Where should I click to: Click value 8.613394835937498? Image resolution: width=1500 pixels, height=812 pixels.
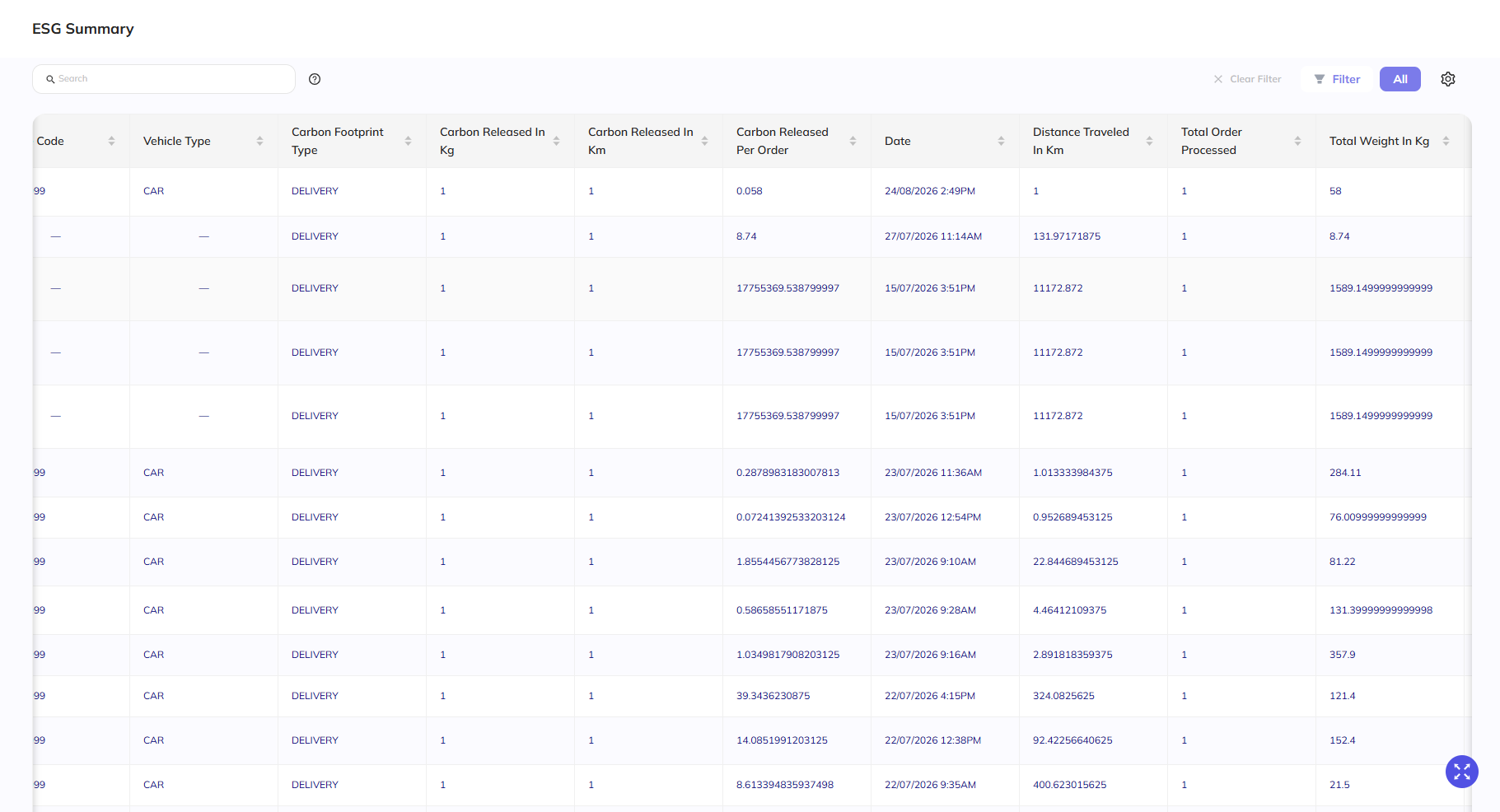point(785,785)
